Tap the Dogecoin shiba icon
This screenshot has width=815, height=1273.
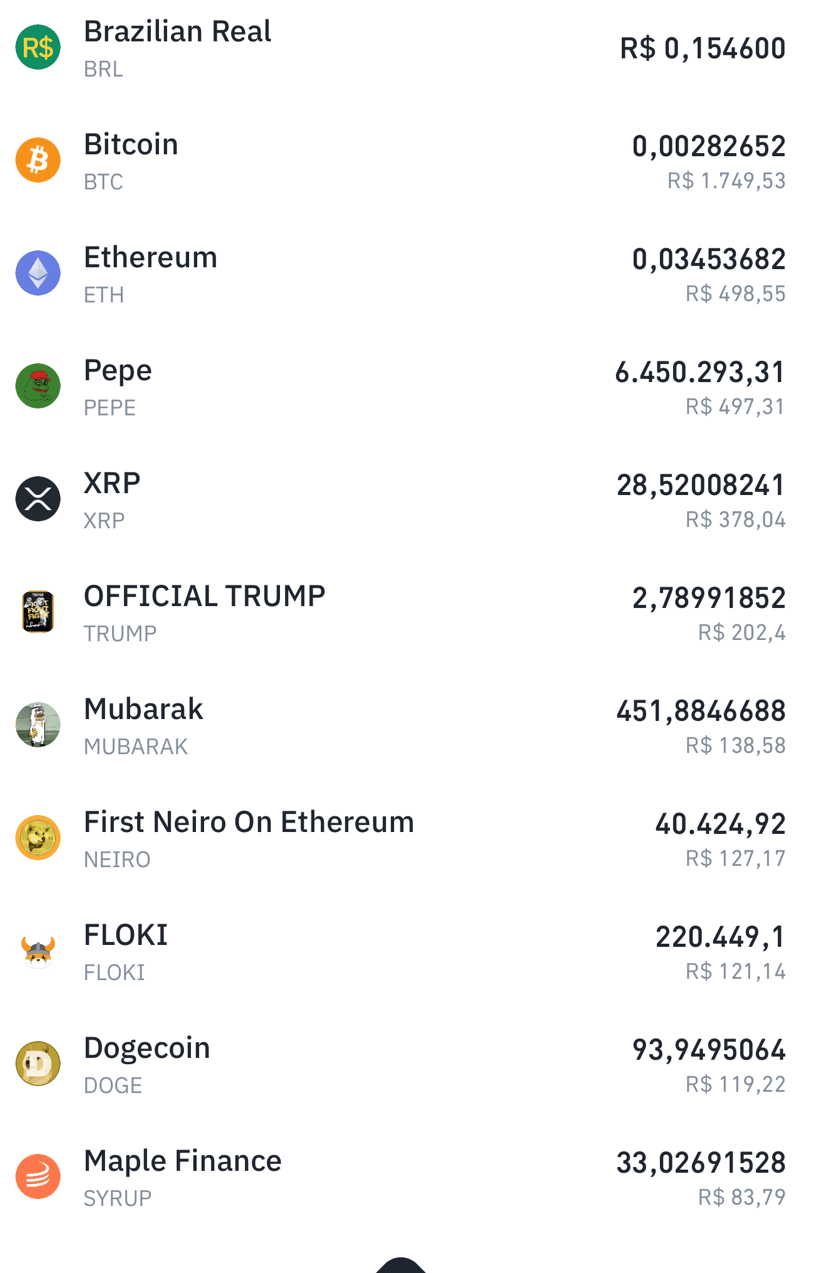(38, 1064)
